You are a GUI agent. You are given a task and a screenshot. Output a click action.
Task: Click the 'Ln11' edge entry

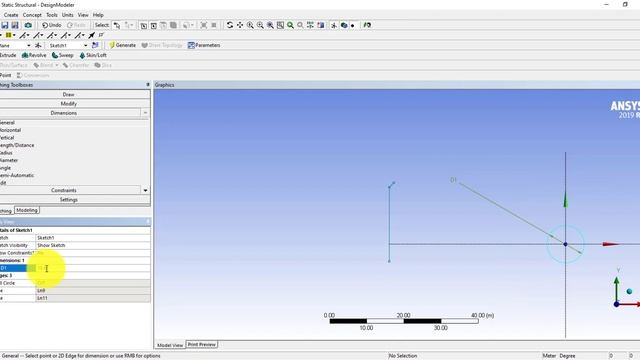click(93, 298)
